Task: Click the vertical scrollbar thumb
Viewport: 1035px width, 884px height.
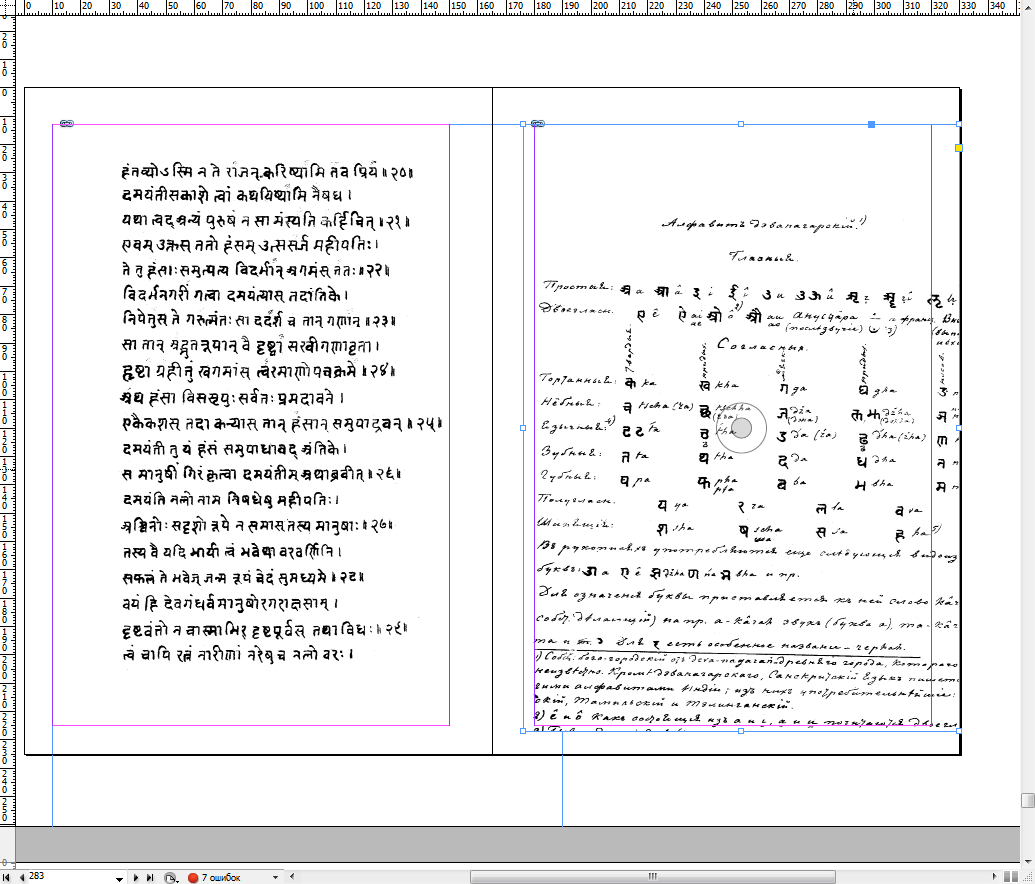Action: pyautogui.click(x=1027, y=800)
